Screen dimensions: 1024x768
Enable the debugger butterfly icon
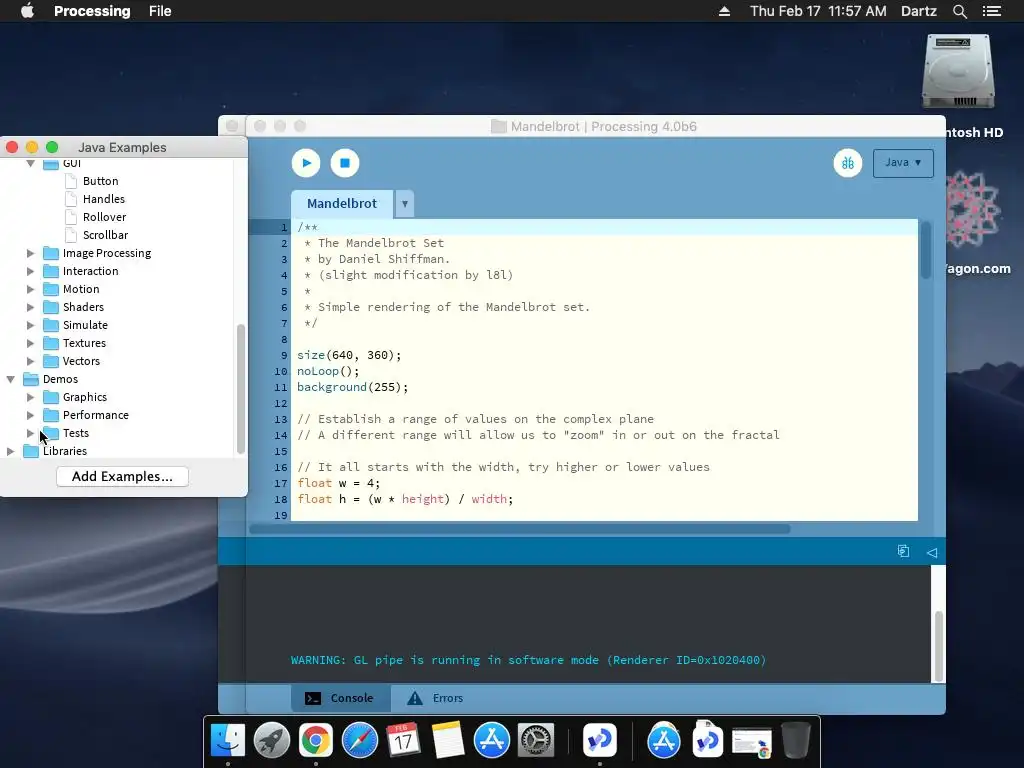[848, 163]
